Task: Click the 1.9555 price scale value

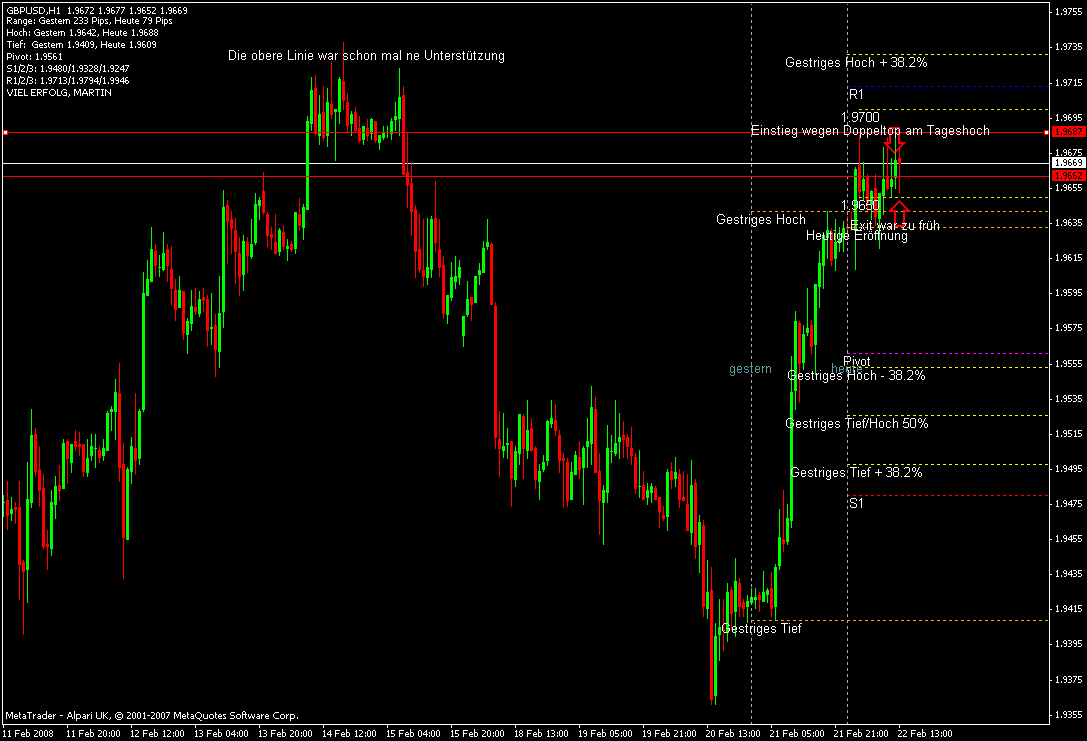Action: tap(1068, 363)
